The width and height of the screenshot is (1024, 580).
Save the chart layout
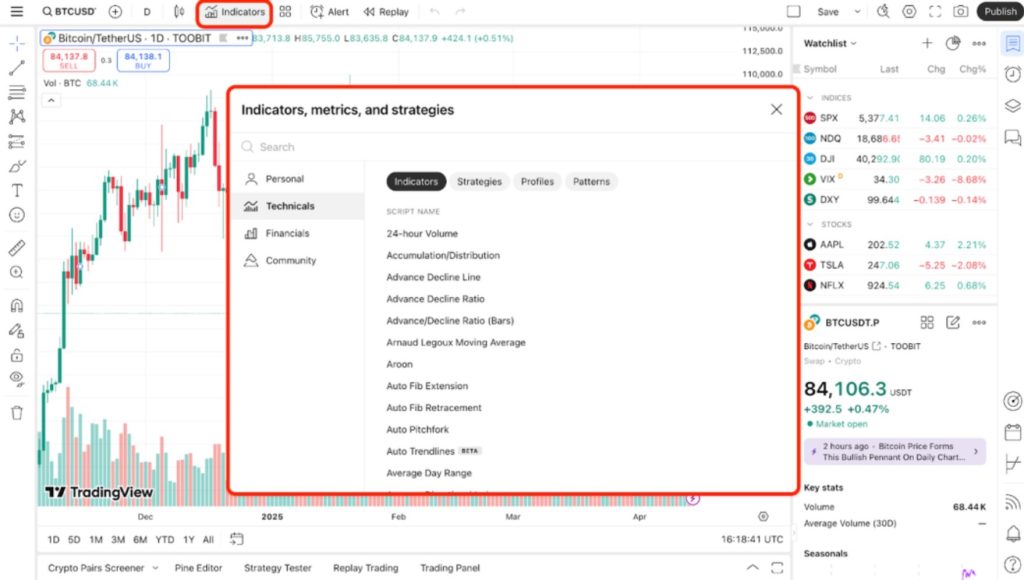pyautogui.click(x=827, y=12)
